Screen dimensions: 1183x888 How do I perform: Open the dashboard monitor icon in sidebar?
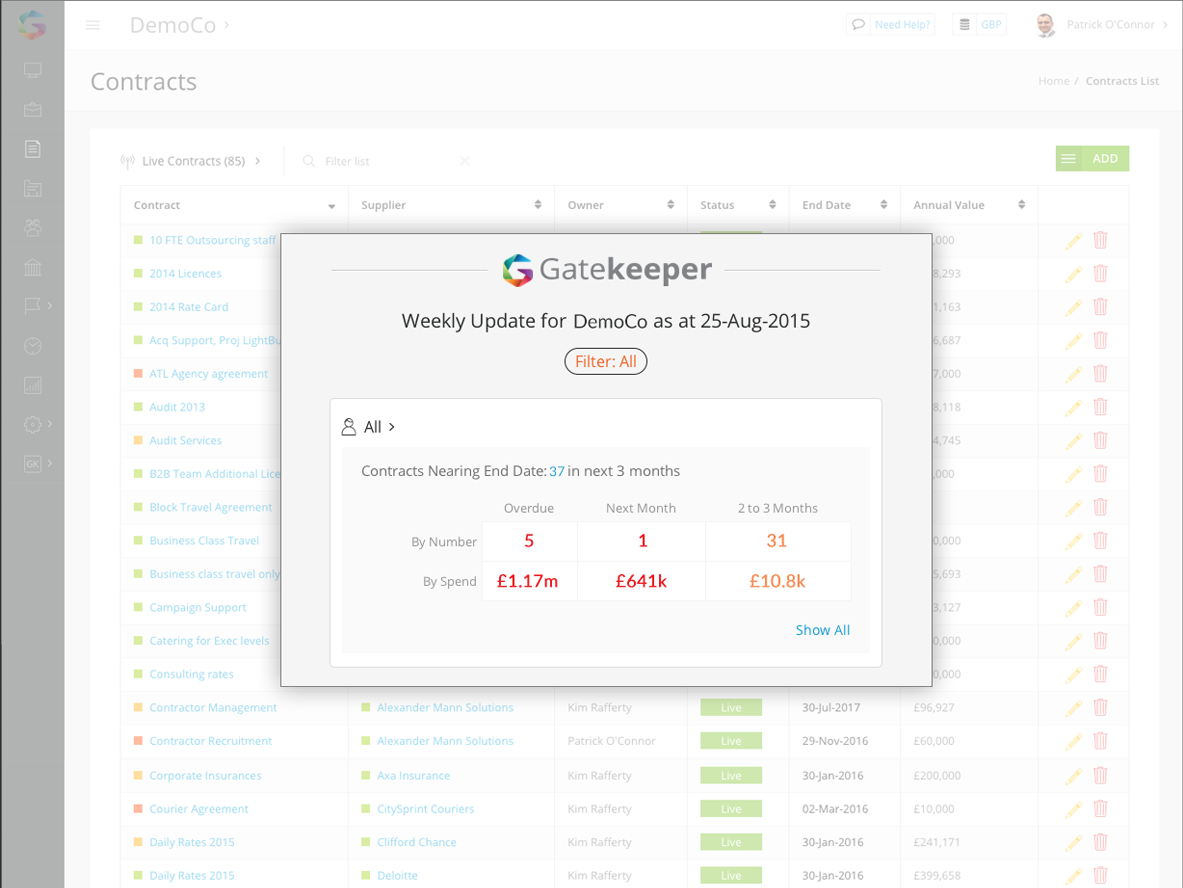pyautogui.click(x=32, y=70)
